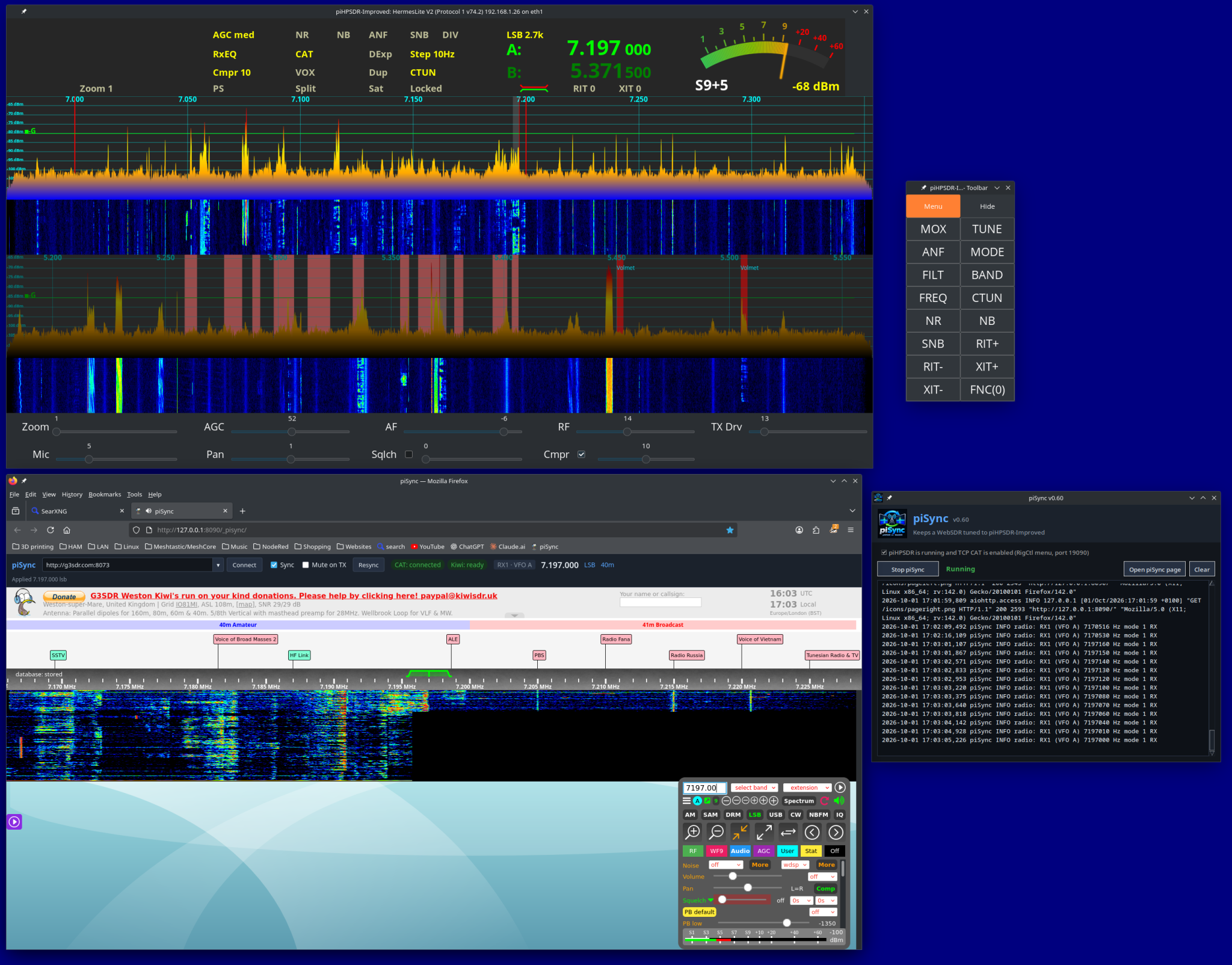Click the purple play icon at page left

14,822
